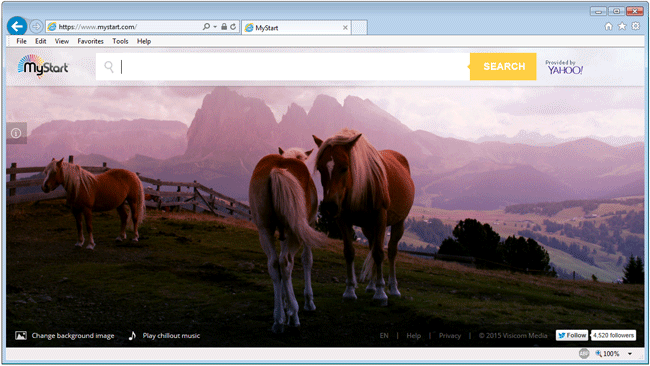Click the magnifier icon in the search box

click(109, 66)
